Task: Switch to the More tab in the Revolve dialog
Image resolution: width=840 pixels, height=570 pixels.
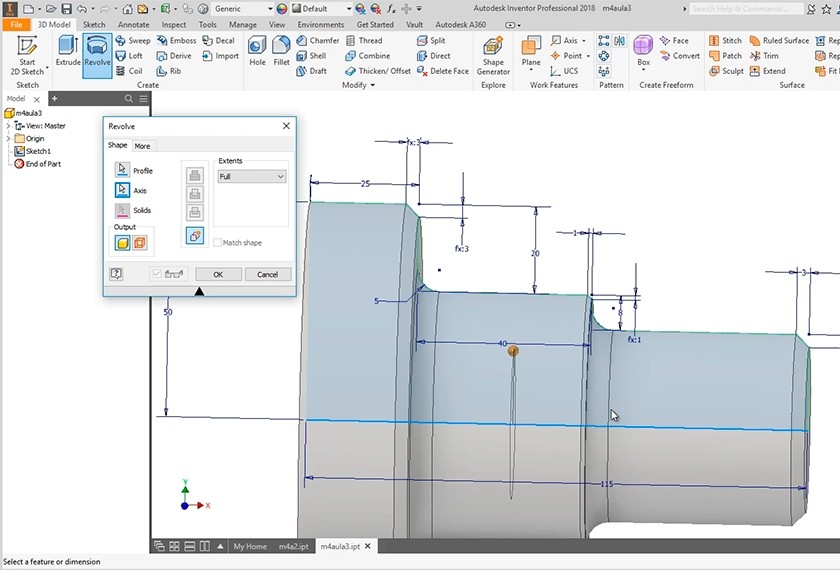Action: pos(143,146)
